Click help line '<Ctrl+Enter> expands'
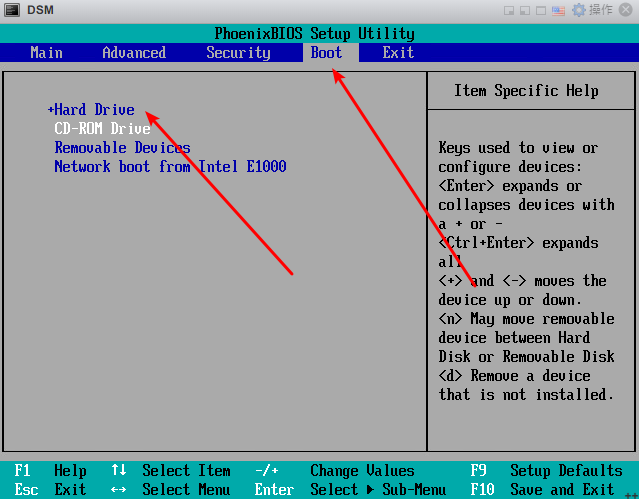 pos(518,243)
